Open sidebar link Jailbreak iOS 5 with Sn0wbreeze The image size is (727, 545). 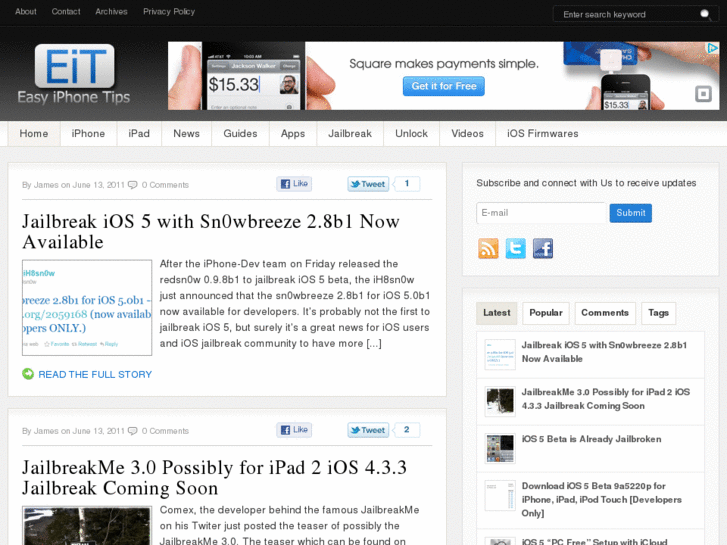pyautogui.click(x=604, y=352)
